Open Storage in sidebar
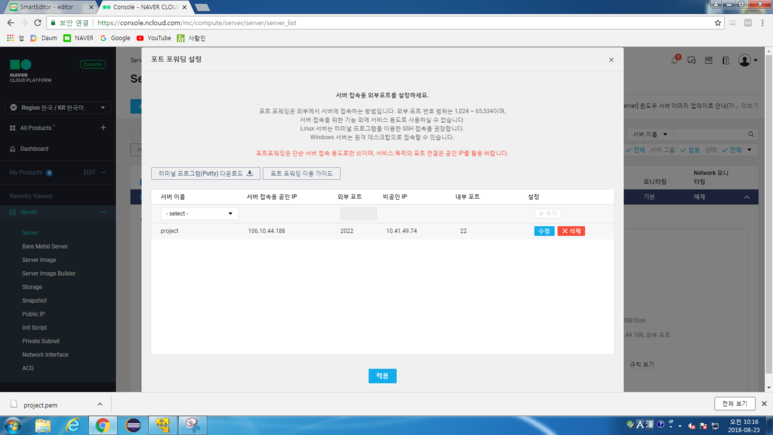Viewport: 773px width, 435px height. (x=32, y=287)
